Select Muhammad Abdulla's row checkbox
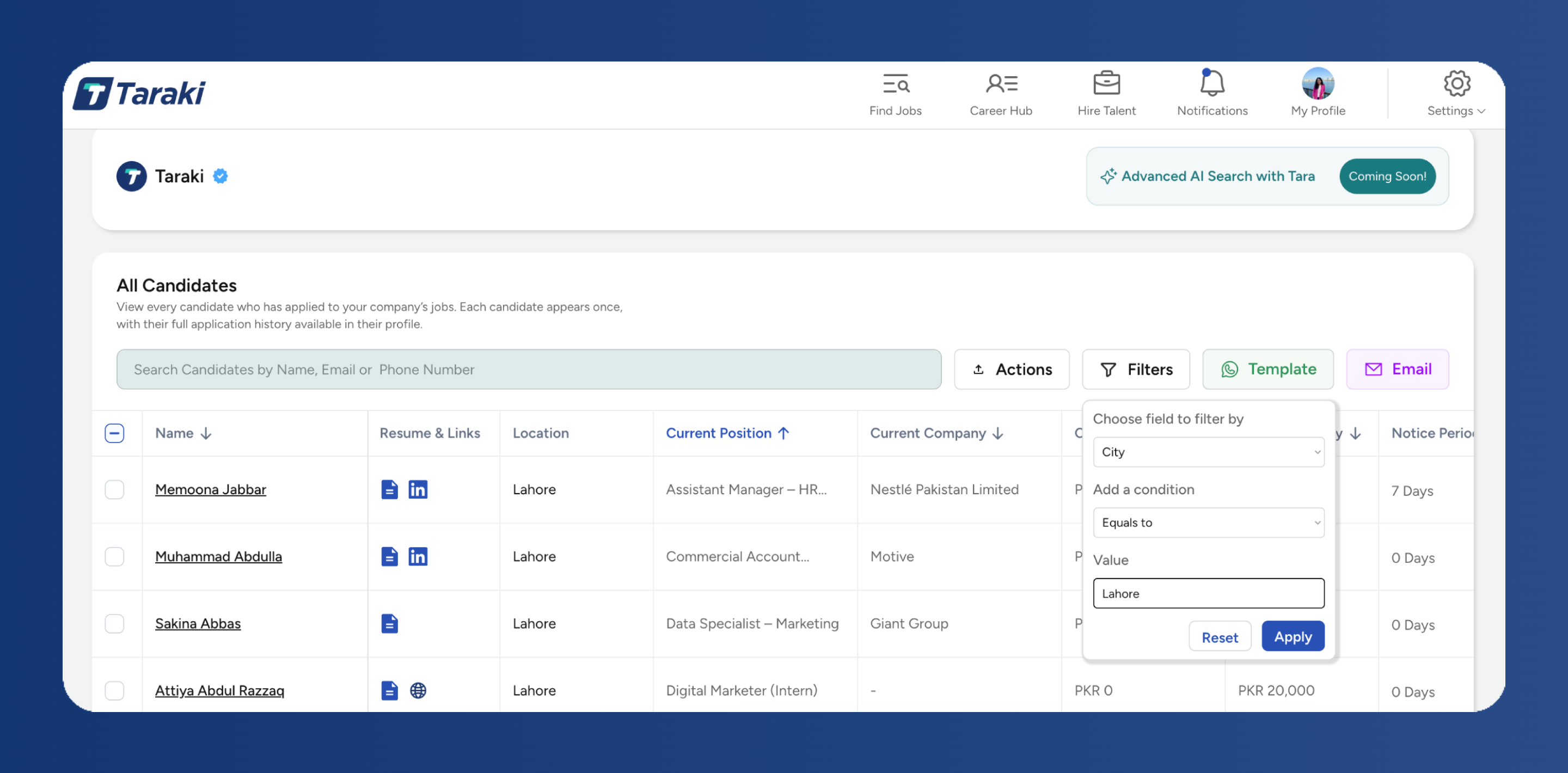The width and height of the screenshot is (1568, 773). click(x=114, y=556)
